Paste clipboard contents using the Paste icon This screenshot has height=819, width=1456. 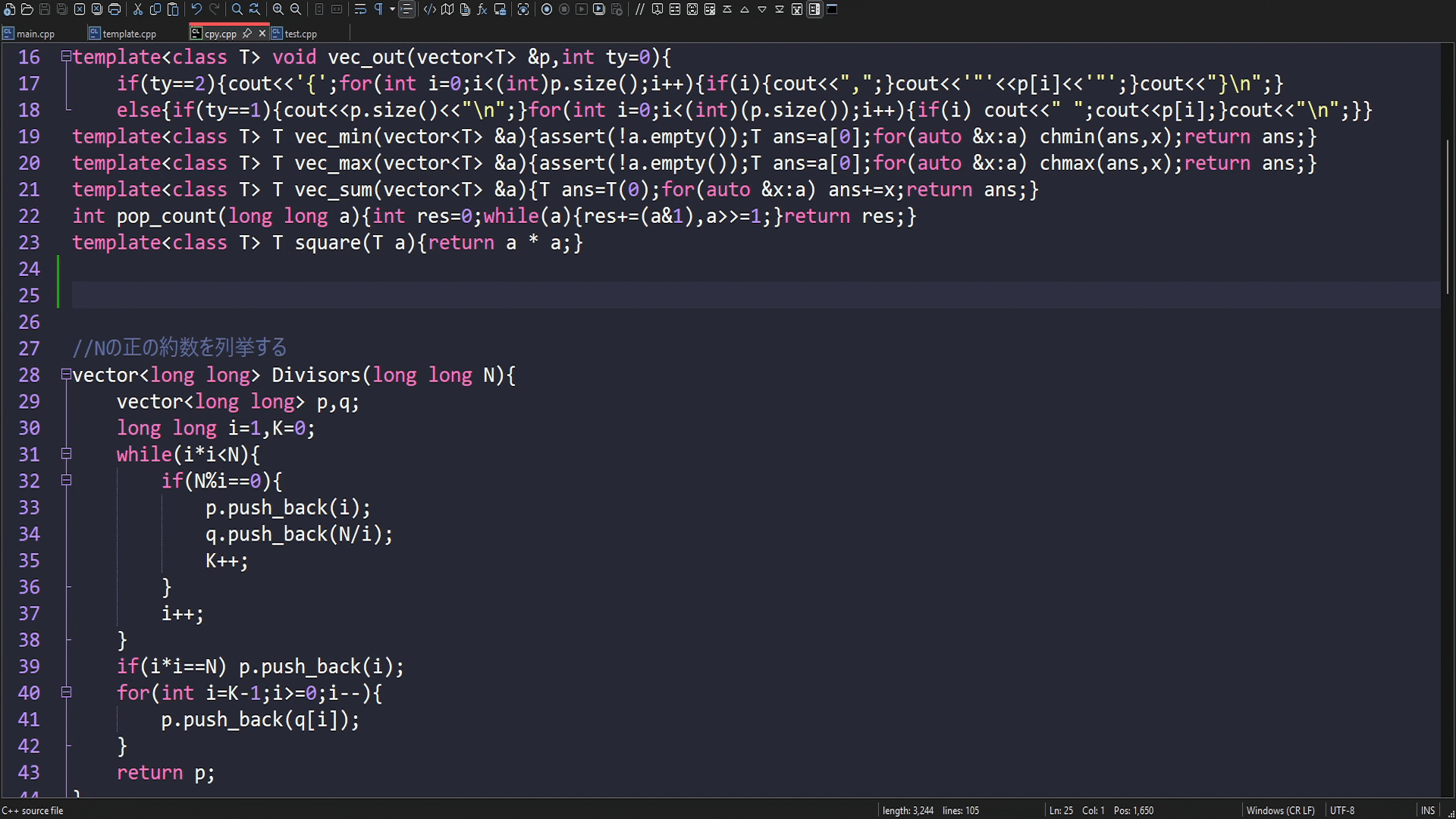click(x=174, y=10)
